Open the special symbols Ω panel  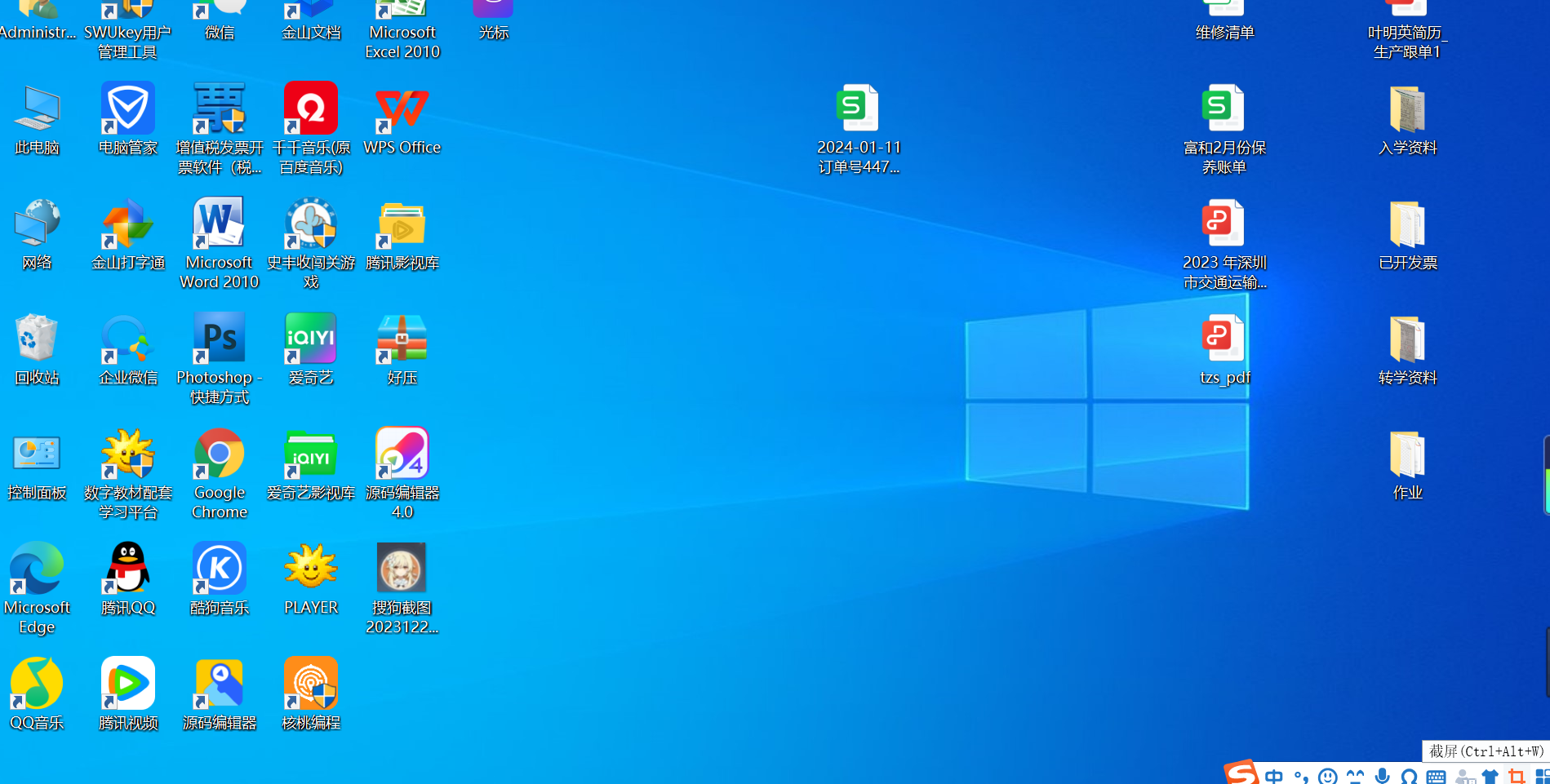pos(1409,777)
